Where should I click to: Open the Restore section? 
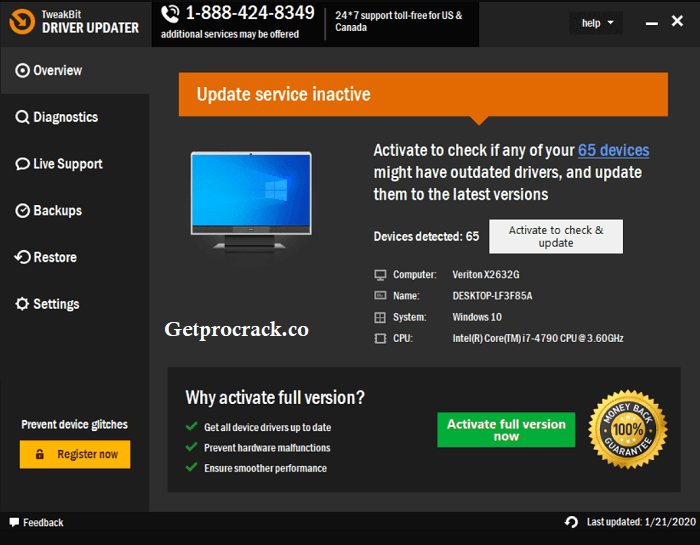click(x=75, y=257)
